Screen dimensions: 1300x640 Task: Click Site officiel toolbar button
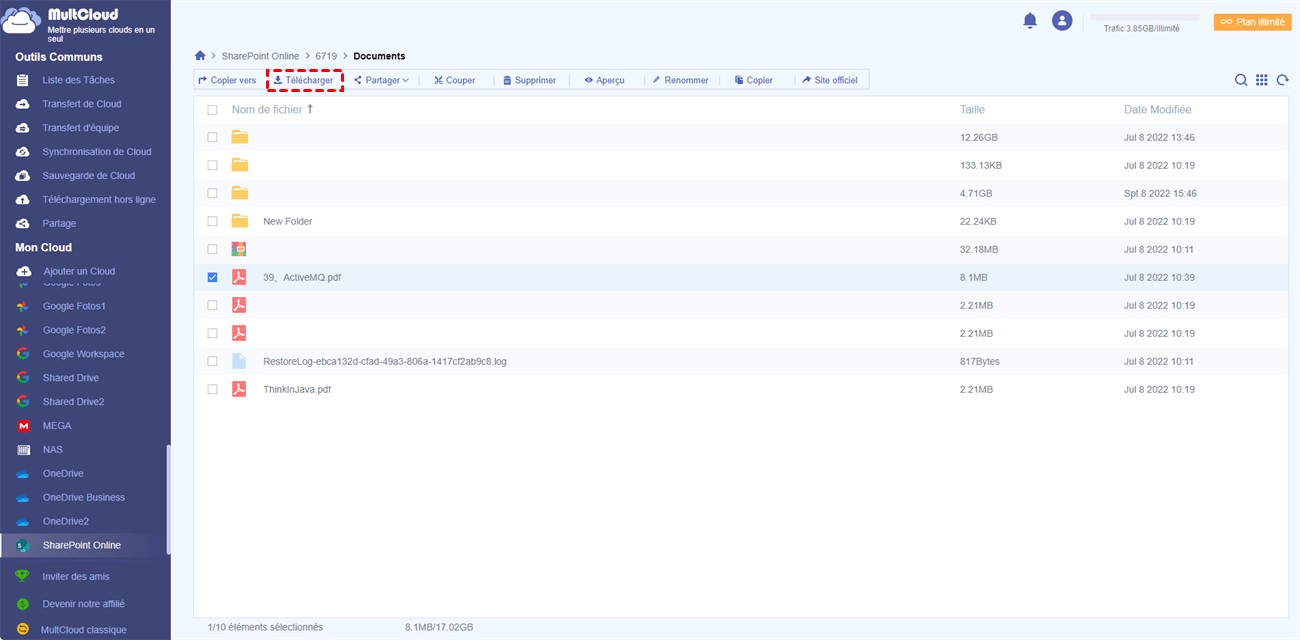pos(830,80)
